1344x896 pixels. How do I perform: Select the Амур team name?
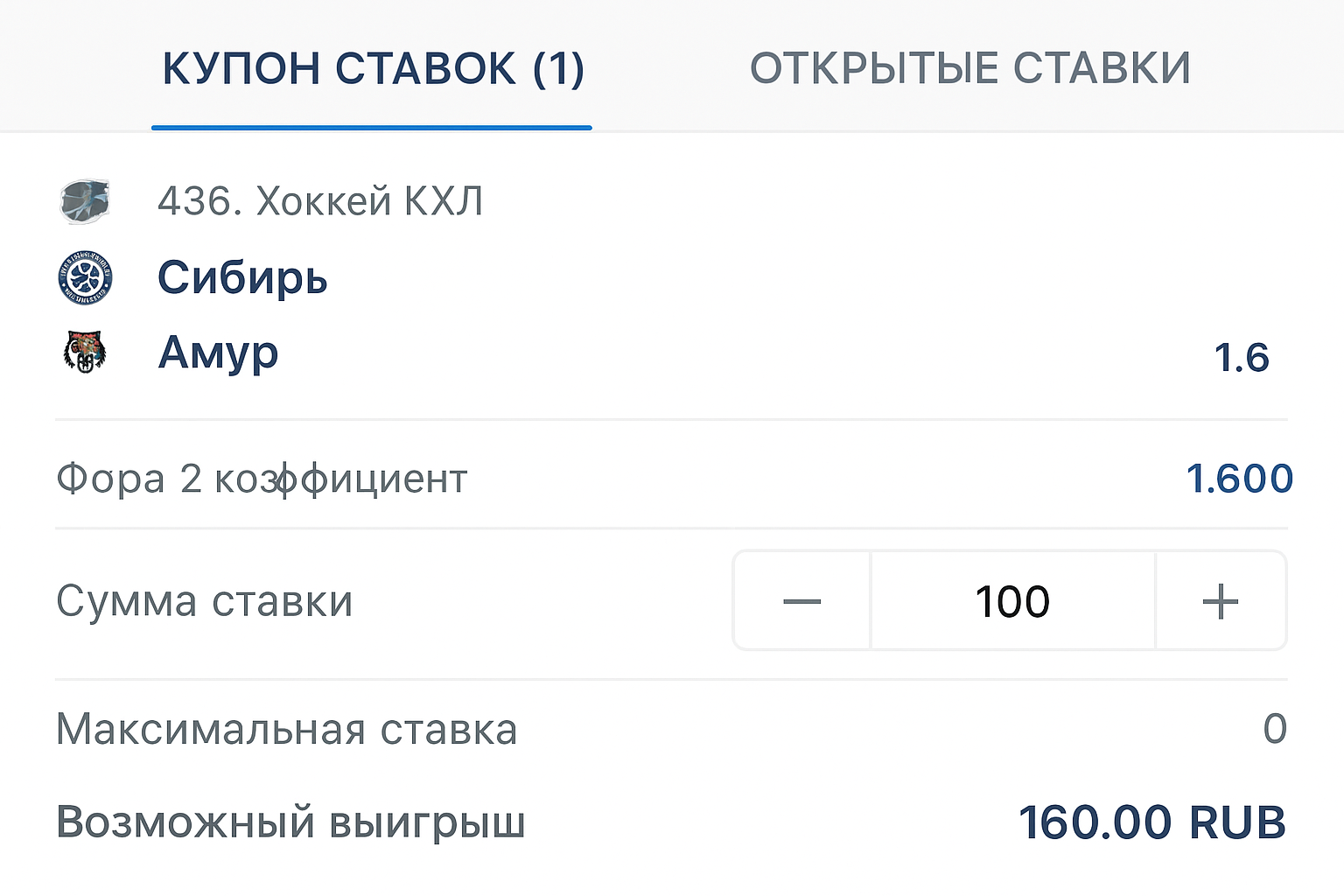(x=218, y=353)
